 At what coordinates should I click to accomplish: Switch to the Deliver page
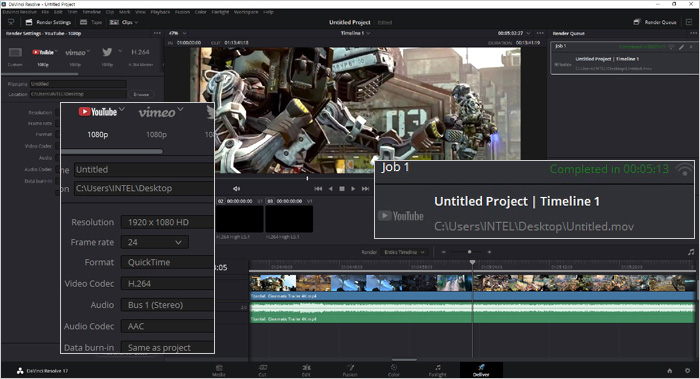click(x=481, y=371)
